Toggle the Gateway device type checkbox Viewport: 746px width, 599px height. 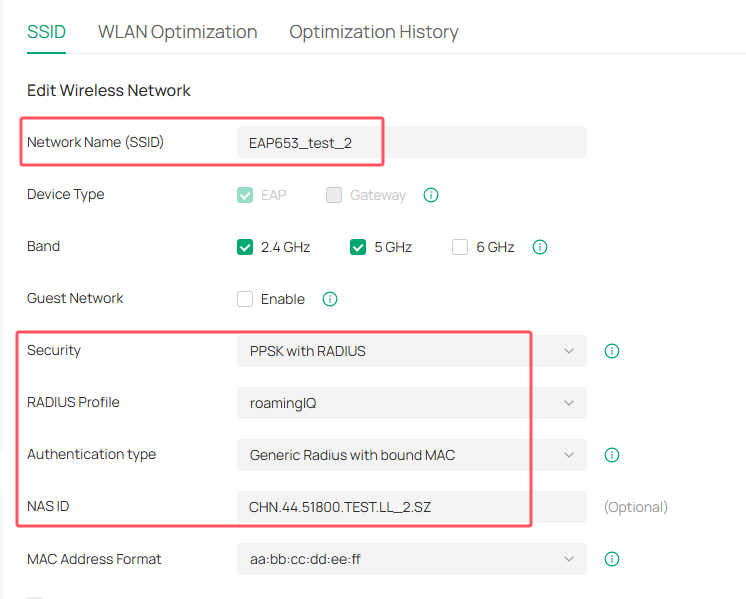click(334, 195)
